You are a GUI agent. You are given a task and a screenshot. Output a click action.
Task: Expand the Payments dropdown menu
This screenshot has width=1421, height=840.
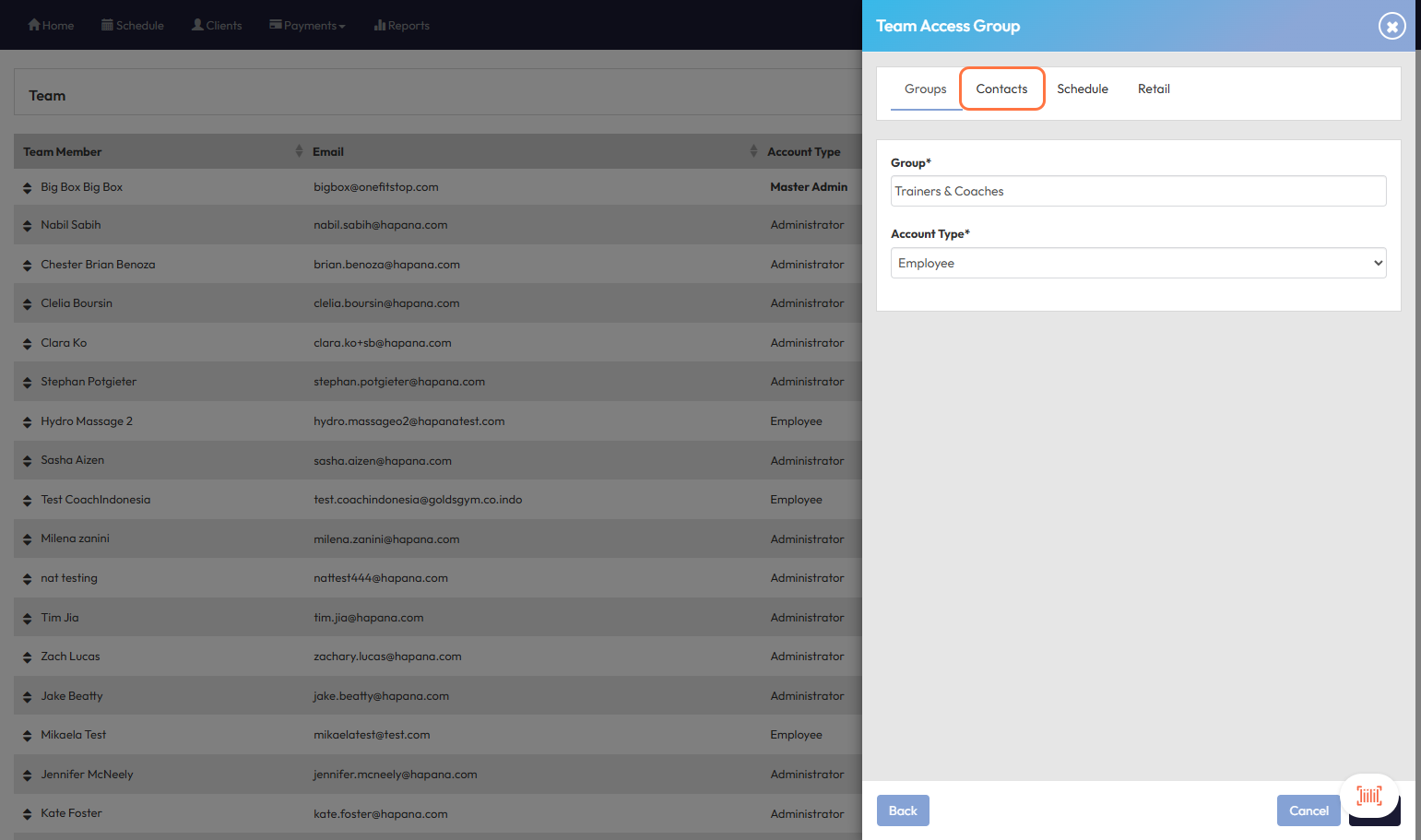[307, 25]
